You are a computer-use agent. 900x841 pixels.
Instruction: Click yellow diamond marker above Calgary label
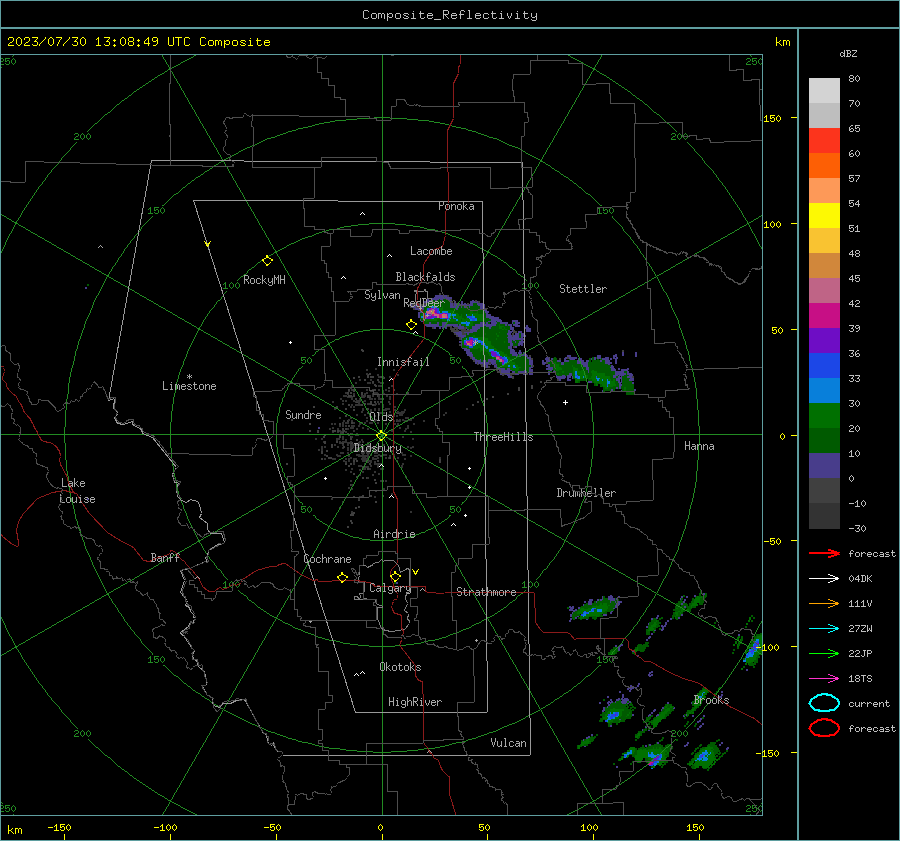pyautogui.click(x=395, y=576)
